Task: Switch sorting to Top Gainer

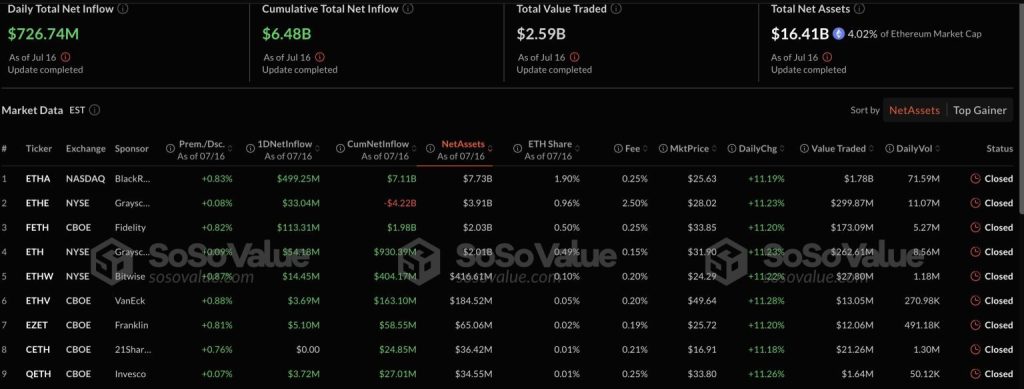Action: [980, 110]
